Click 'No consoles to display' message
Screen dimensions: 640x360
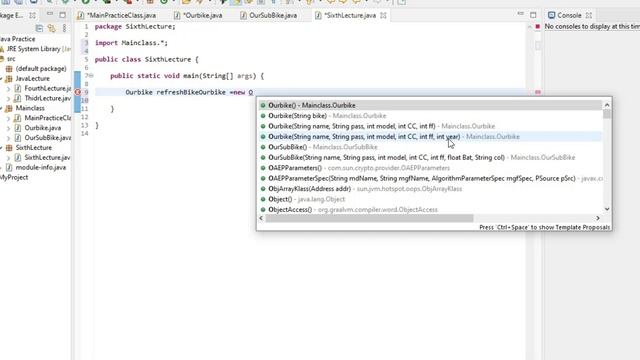coord(592,27)
